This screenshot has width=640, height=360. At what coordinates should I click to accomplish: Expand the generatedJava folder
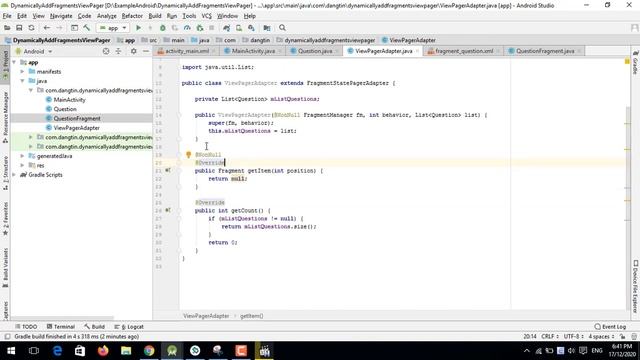[x=22, y=156]
